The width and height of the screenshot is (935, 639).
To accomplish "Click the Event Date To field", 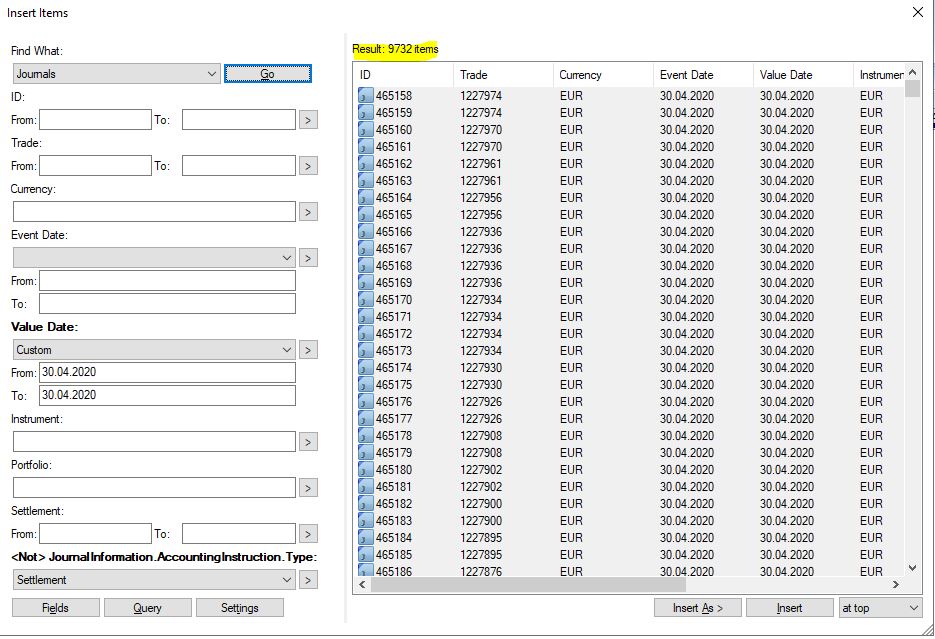I will coord(167,303).
